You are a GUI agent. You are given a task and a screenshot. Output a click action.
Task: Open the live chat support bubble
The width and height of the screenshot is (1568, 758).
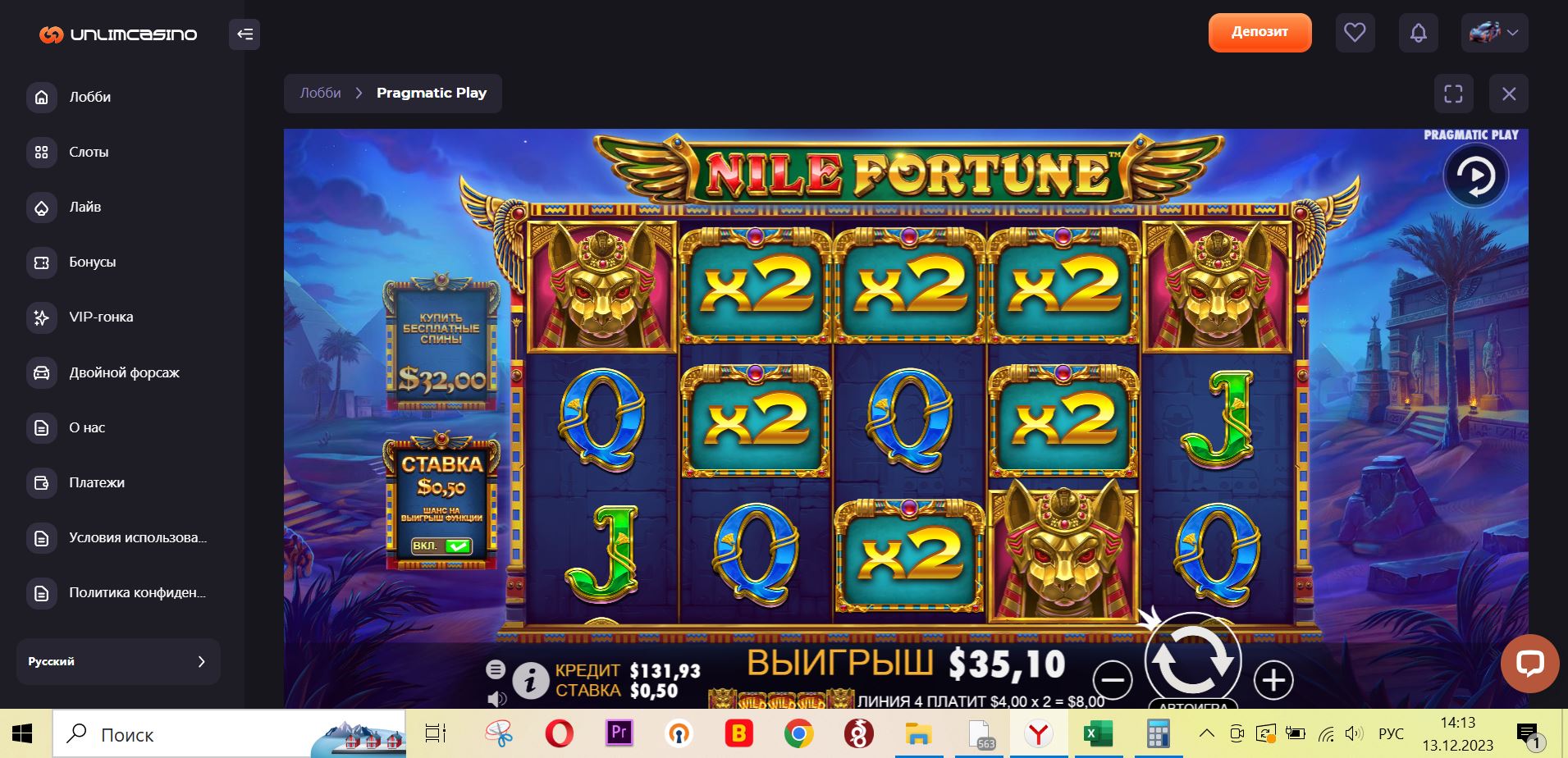pos(1529,663)
